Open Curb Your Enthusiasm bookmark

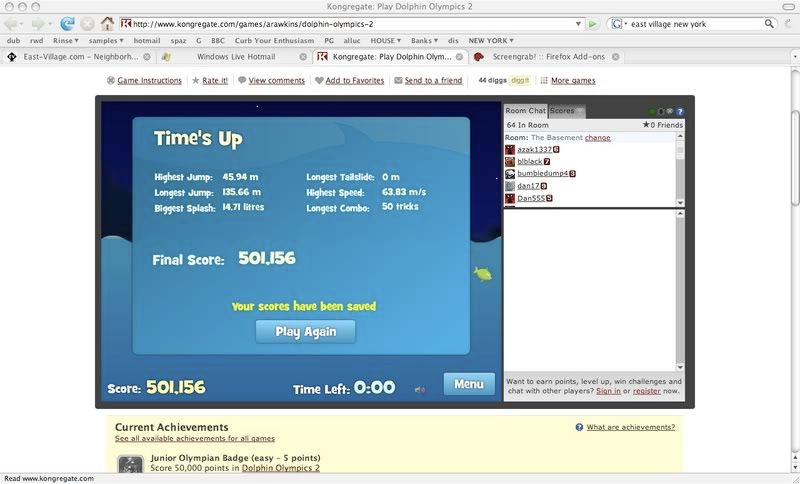point(274,40)
